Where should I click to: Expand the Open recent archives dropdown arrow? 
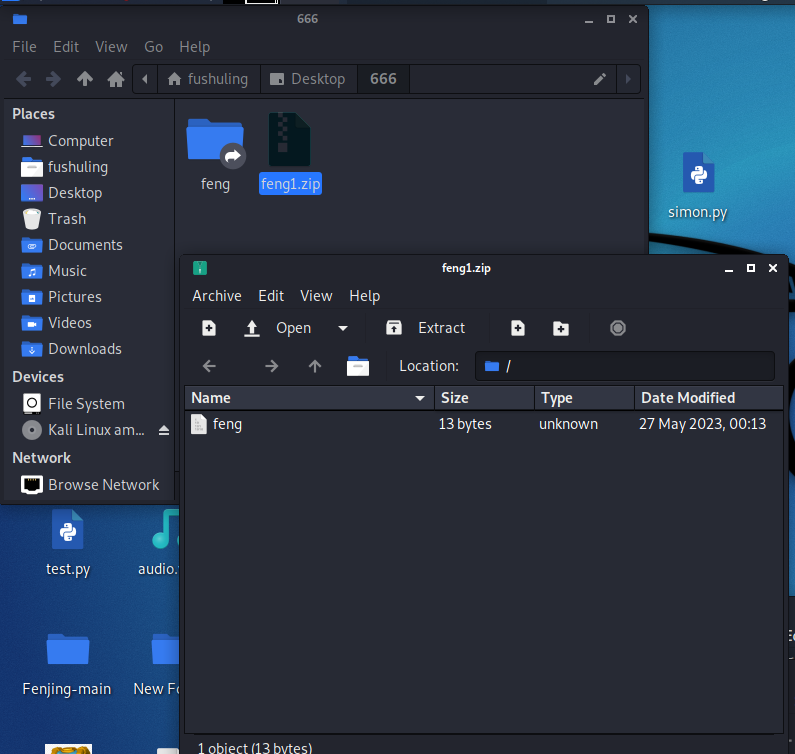pos(343,328)
